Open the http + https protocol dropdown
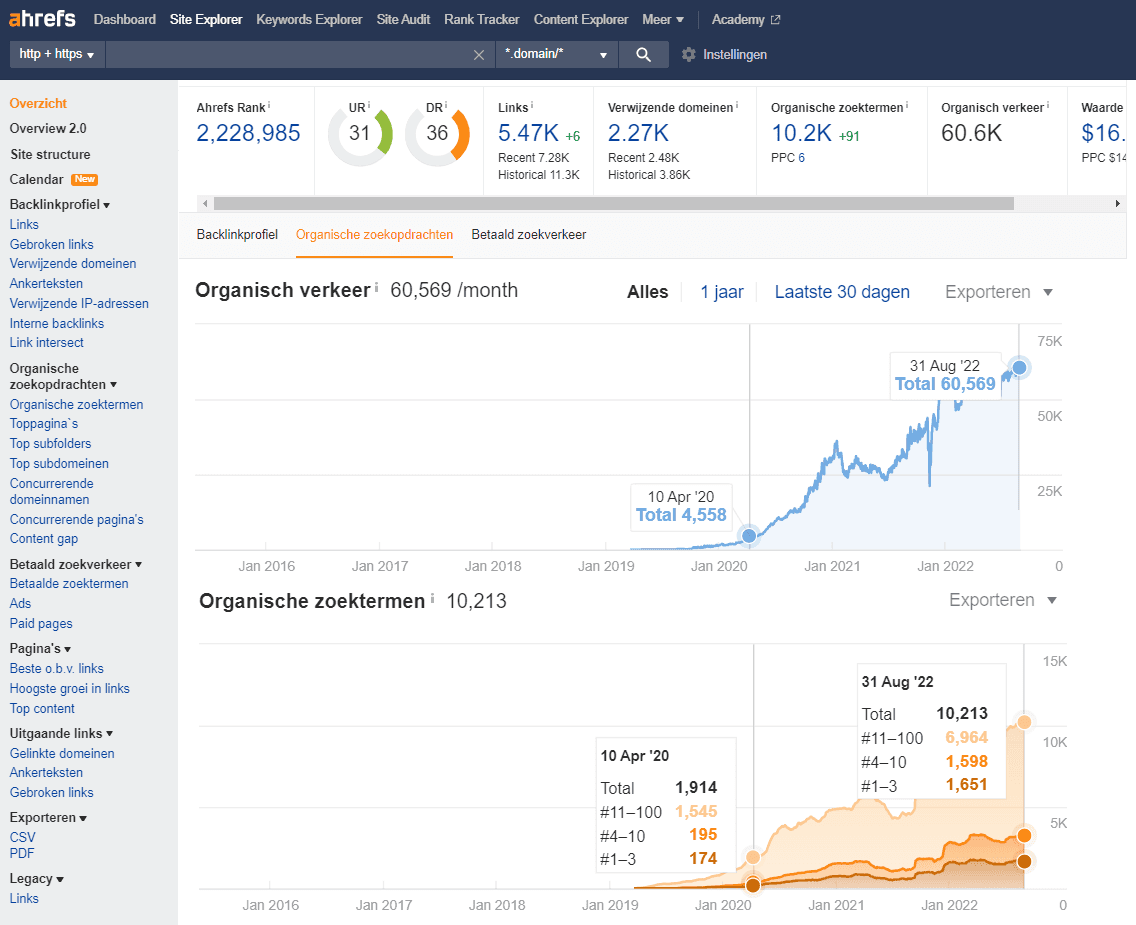The width and height of the screenshot is (1136, 925). [57, 54]
